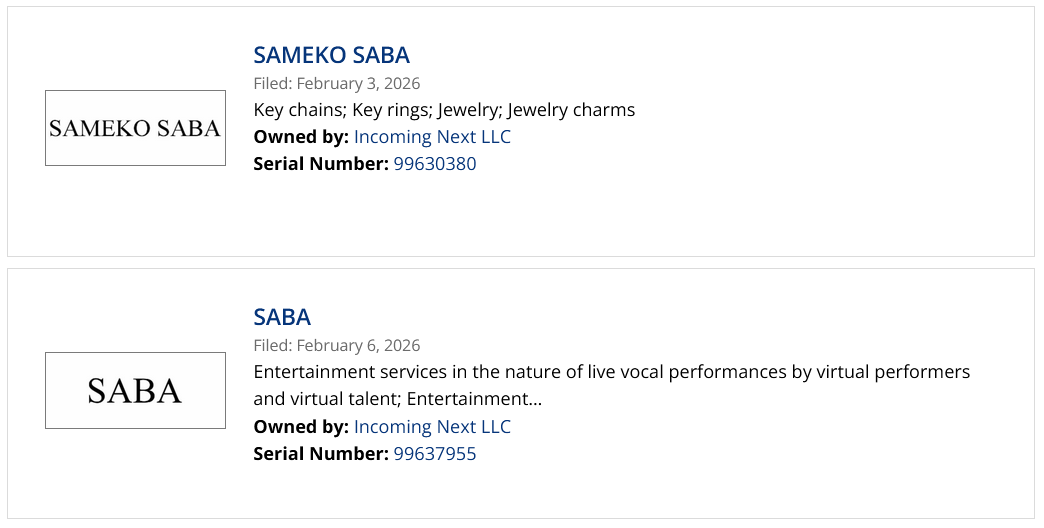
Task: Open serial number 99637955 link
Action: [x=434, y=454]
